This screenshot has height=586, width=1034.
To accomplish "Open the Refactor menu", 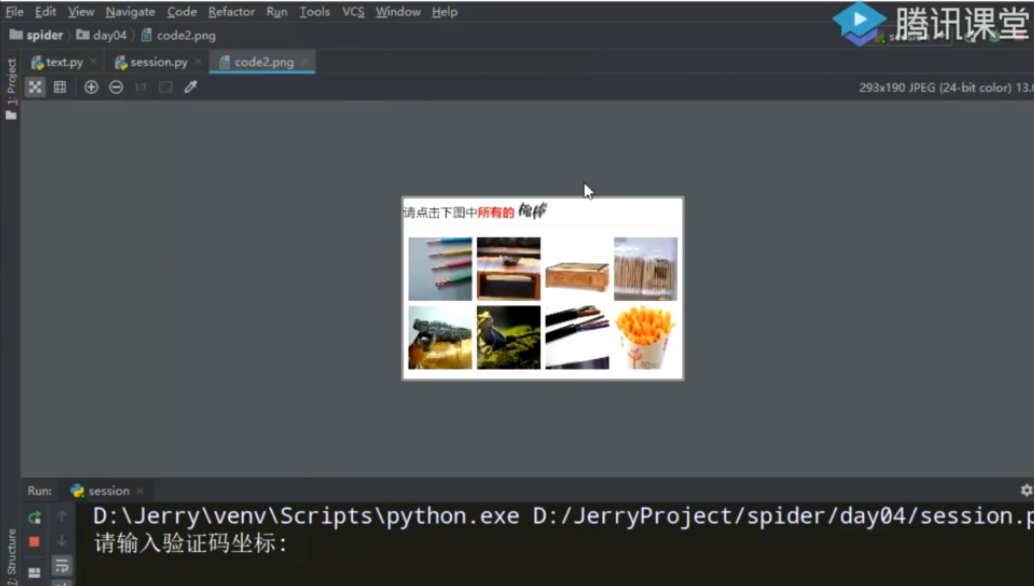I will (x=231, y=11).
